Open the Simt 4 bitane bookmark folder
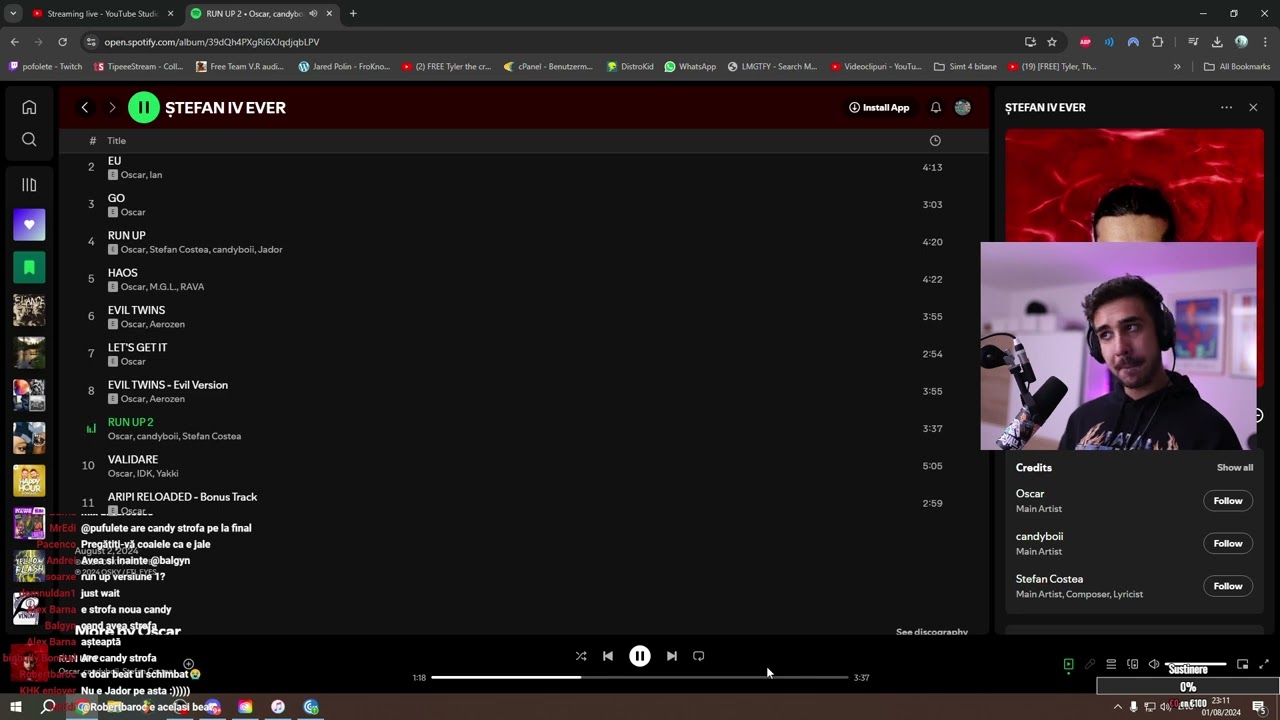 965,67
